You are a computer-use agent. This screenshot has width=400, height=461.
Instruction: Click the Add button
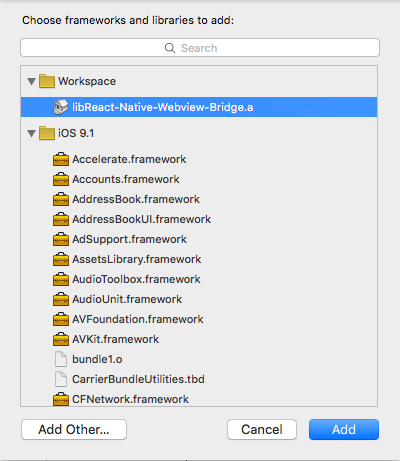tap(344, 429)
